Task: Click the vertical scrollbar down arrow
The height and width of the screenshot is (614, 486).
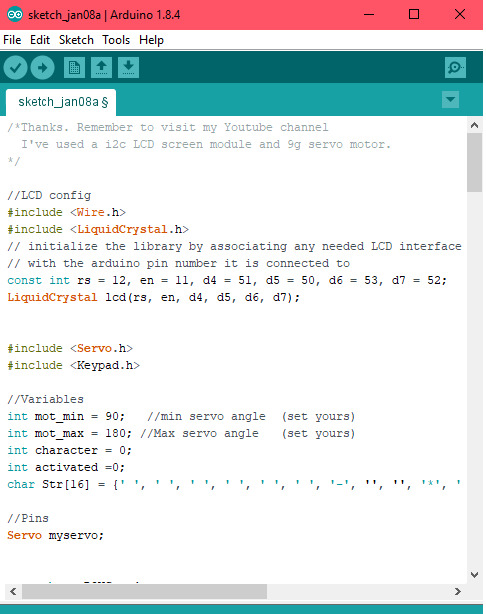Action: (x=474, y=575)
